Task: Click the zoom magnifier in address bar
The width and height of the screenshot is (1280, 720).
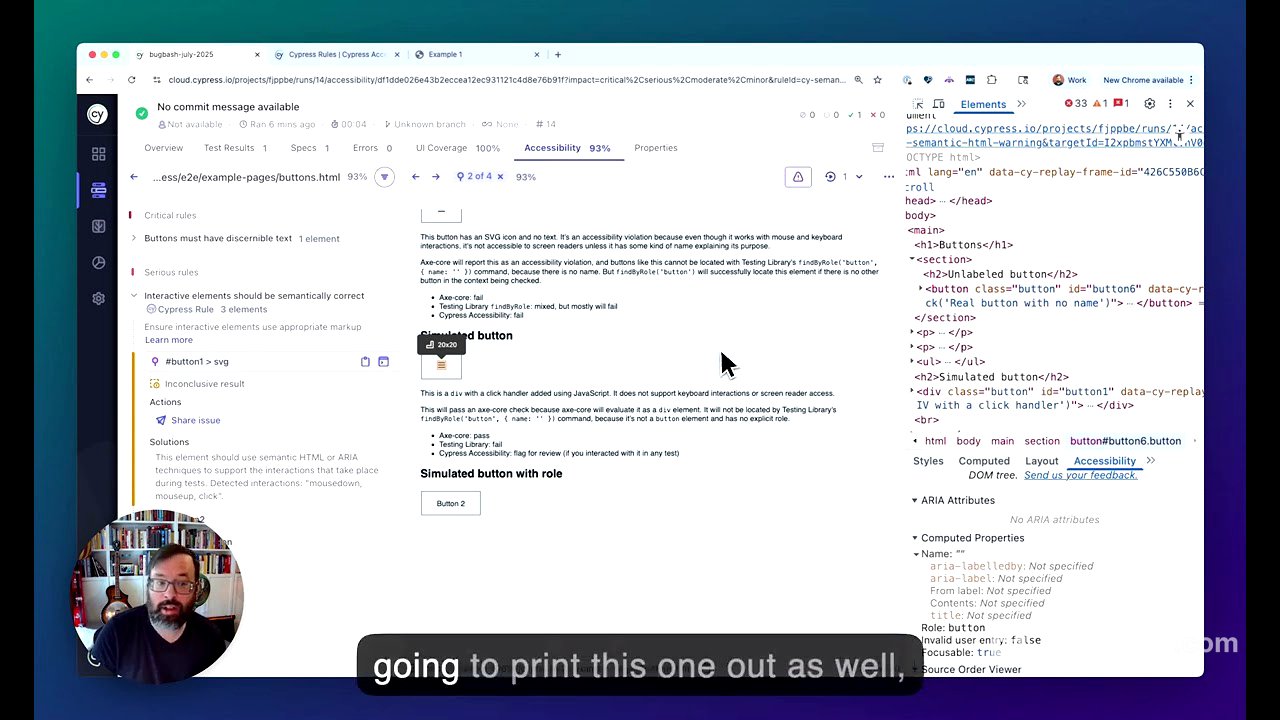Action: click(x=858, y=80)
